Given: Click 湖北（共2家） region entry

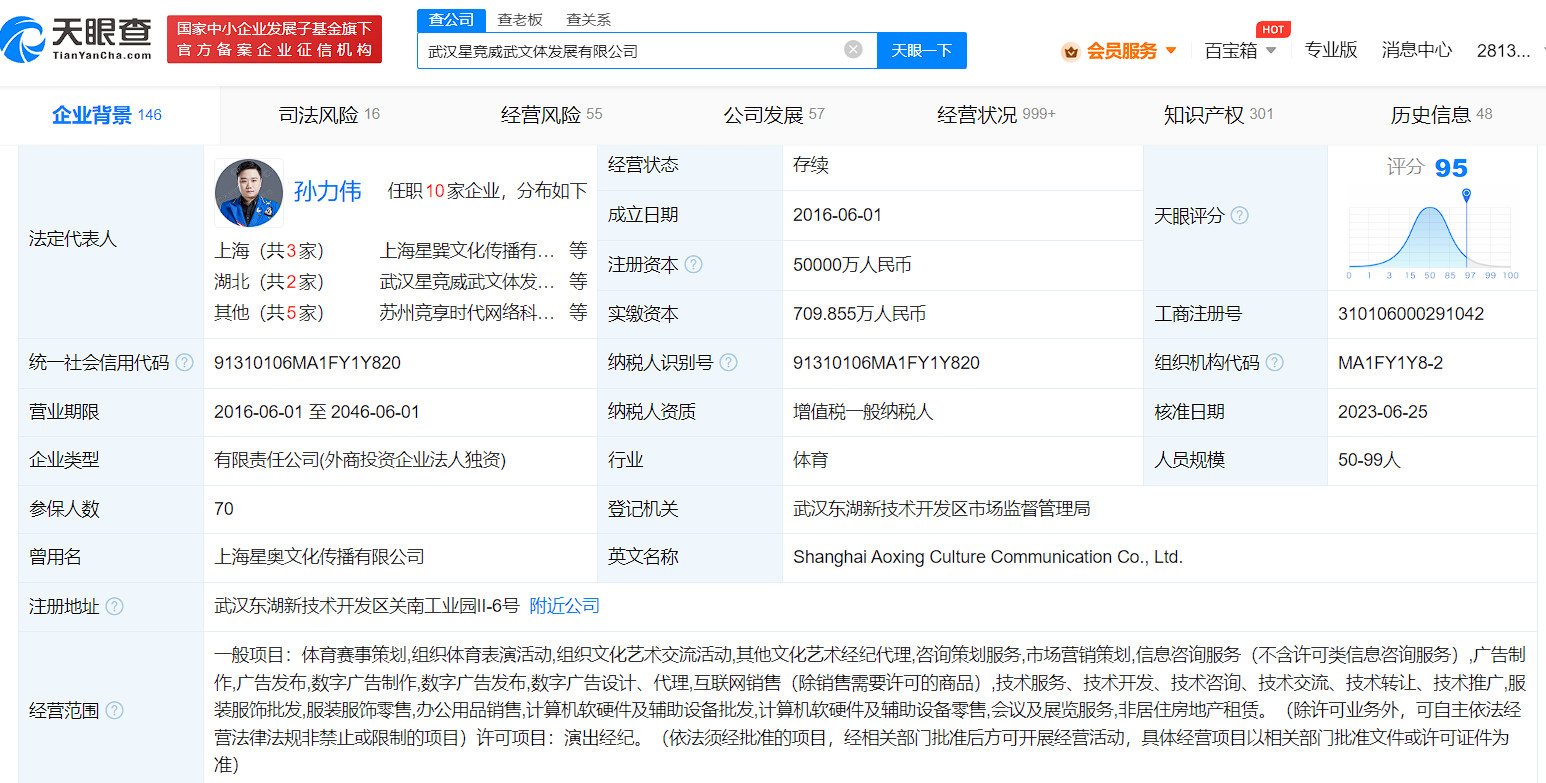Looking at the screenshot, I should coord(269,282).
